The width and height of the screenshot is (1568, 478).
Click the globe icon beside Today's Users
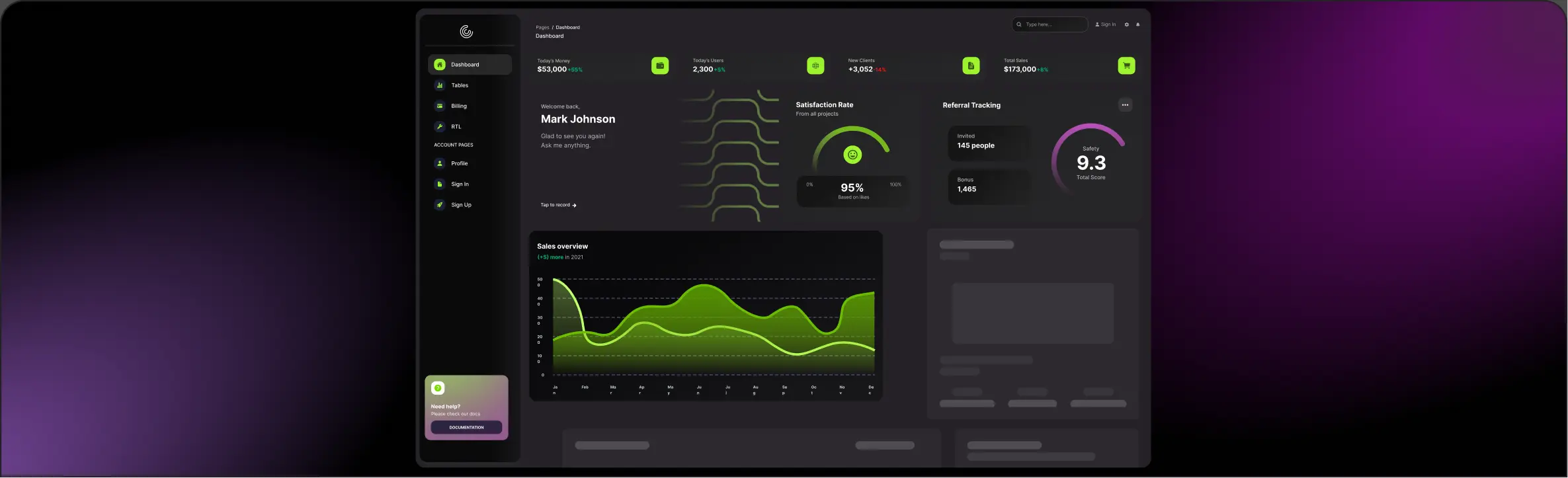click(x=815, y=66)
